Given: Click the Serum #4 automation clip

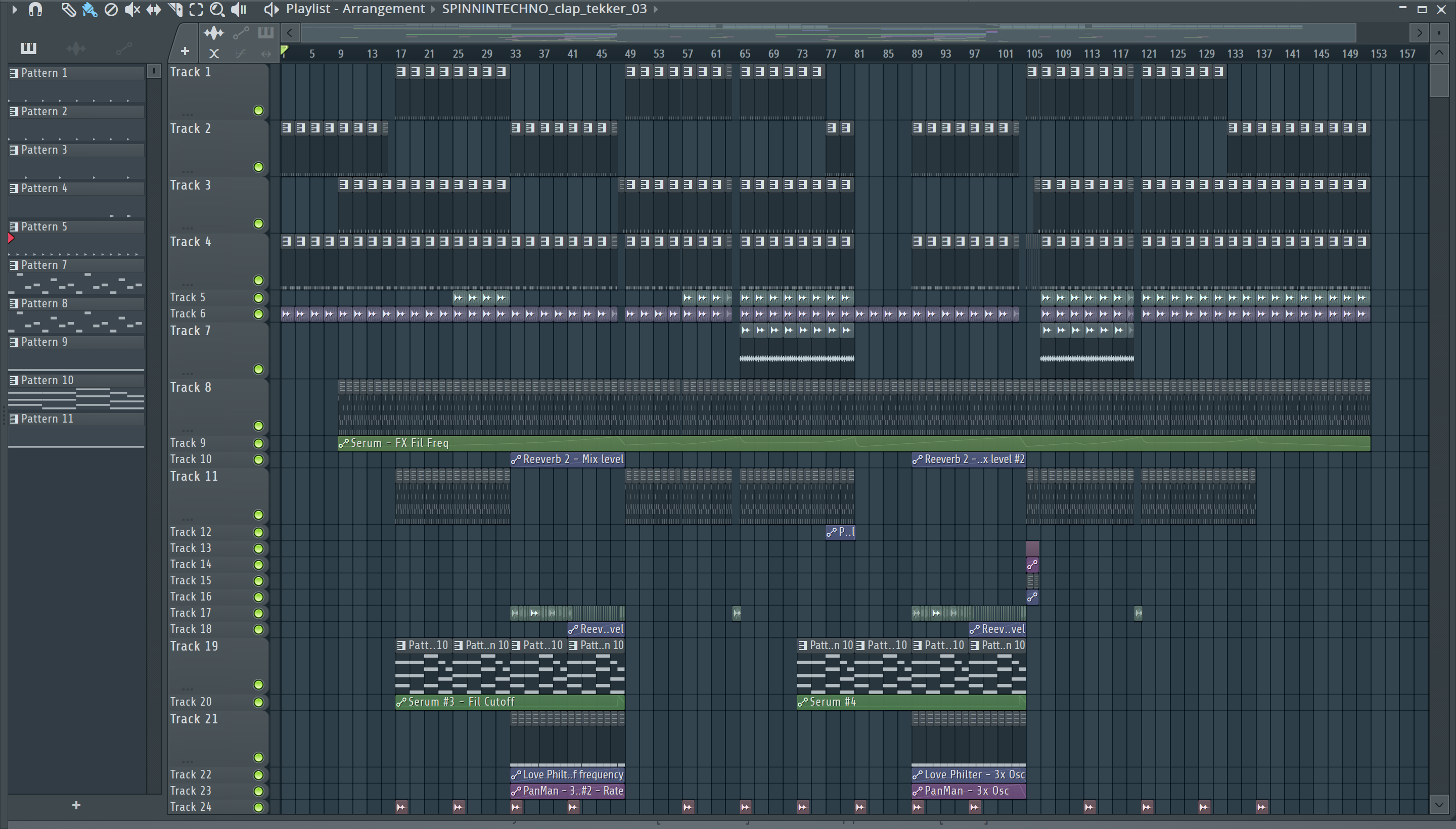Looking at the screenshot, I should click(911, 702).
